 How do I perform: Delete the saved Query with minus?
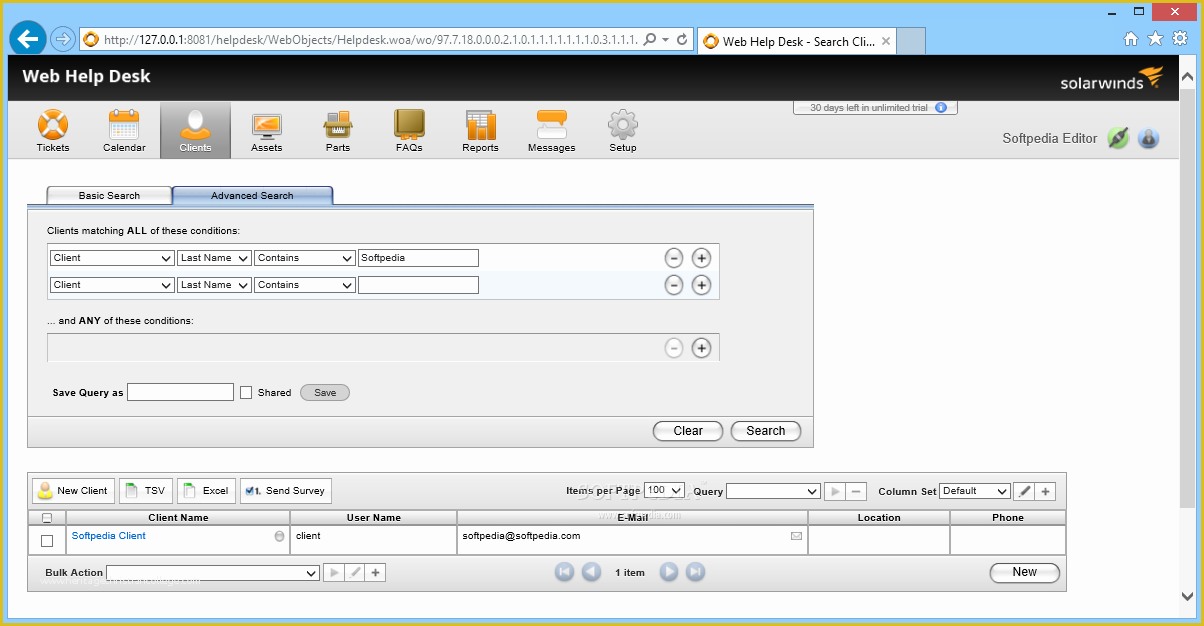tap(857, 491)
